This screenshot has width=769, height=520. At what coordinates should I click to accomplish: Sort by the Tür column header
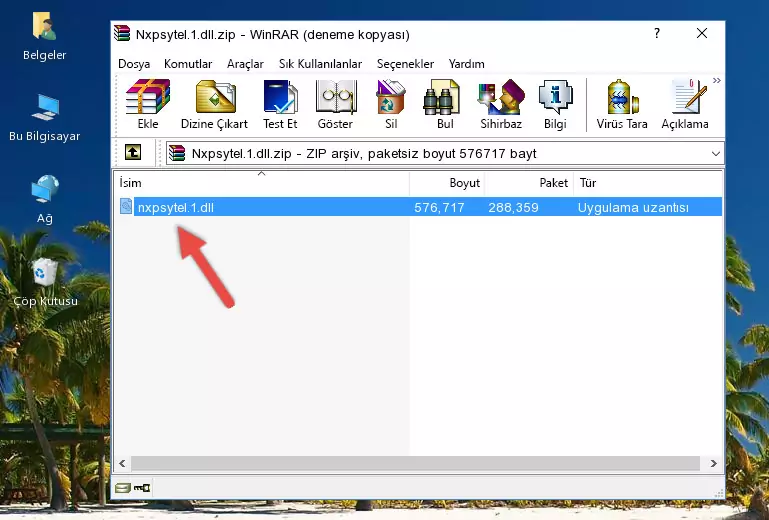click(x=647, y=183)
